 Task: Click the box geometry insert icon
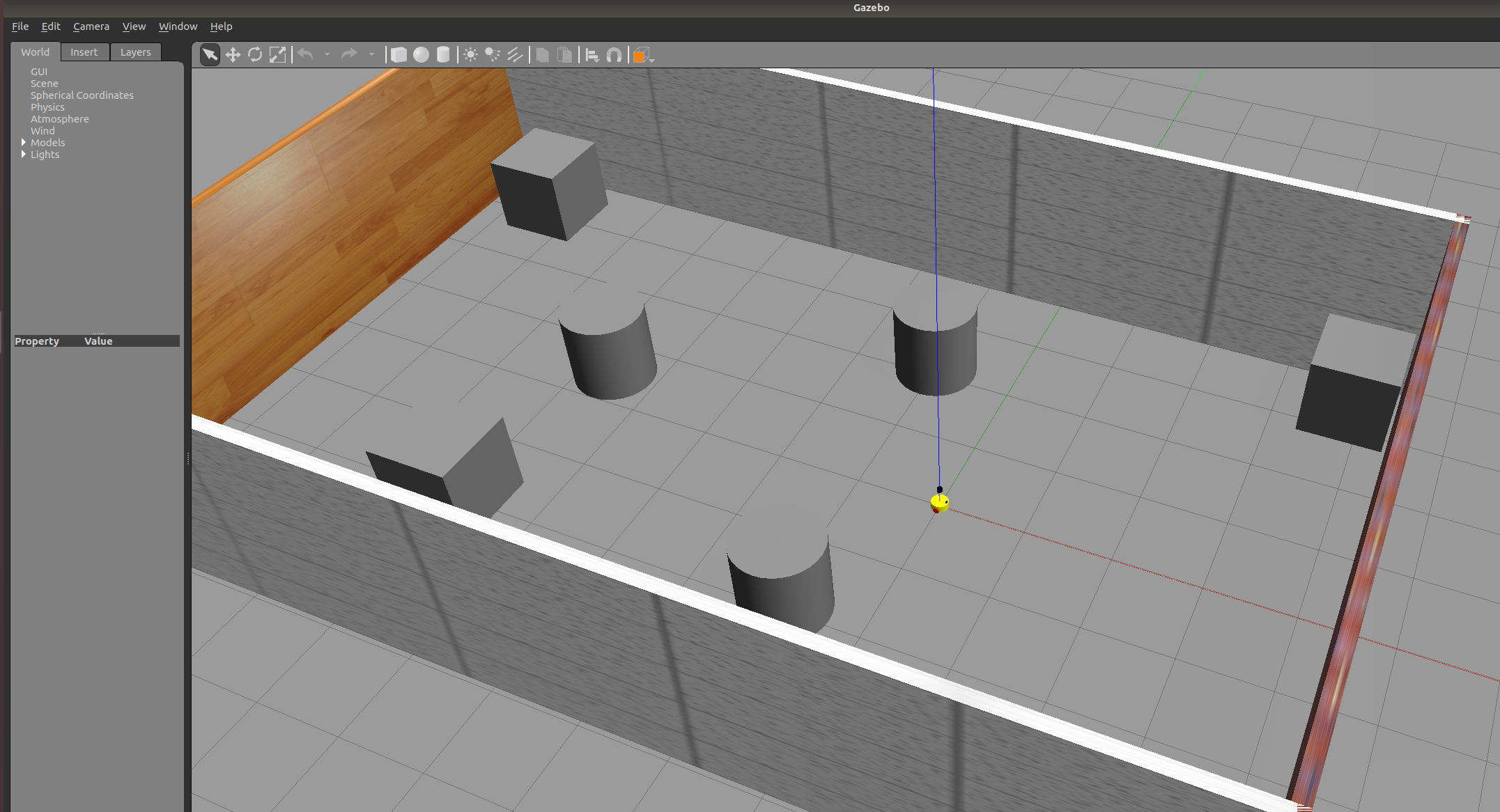click(398, 55)
